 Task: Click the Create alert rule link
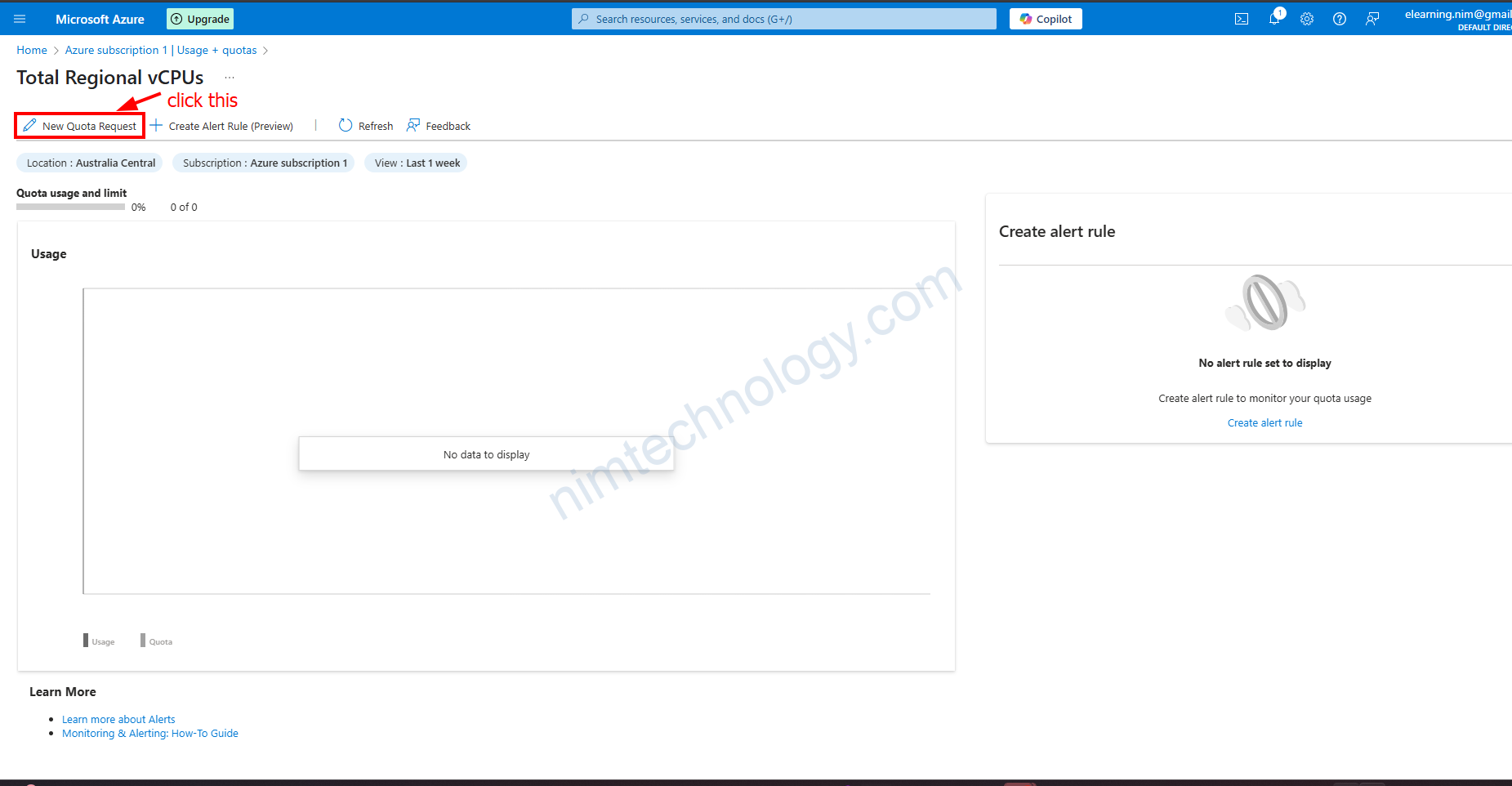pyautogui.click(x=1264, y=422)
